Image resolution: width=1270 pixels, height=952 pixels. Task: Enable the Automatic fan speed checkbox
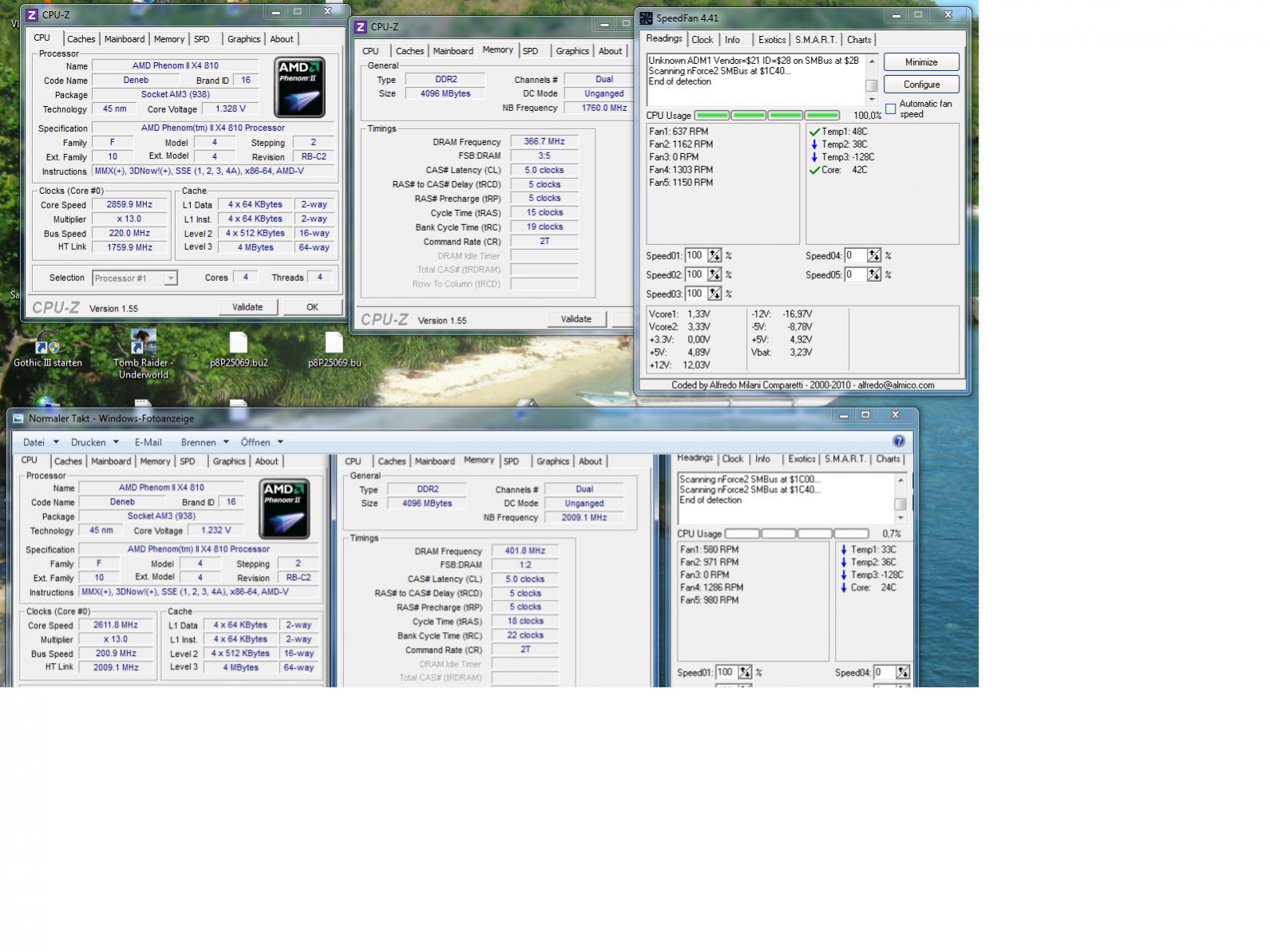tap(891, 109)
